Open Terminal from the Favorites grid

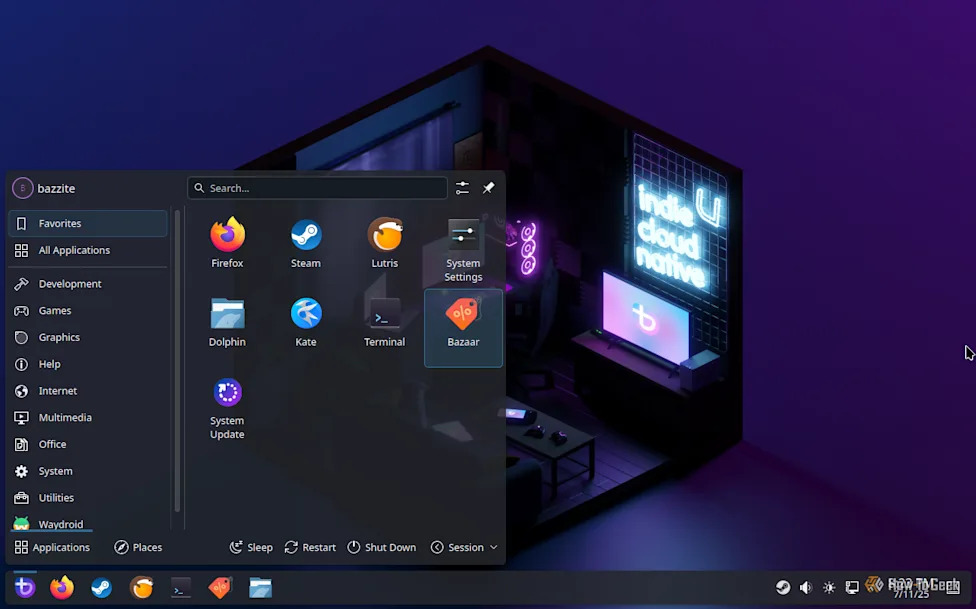pos(384,323)
